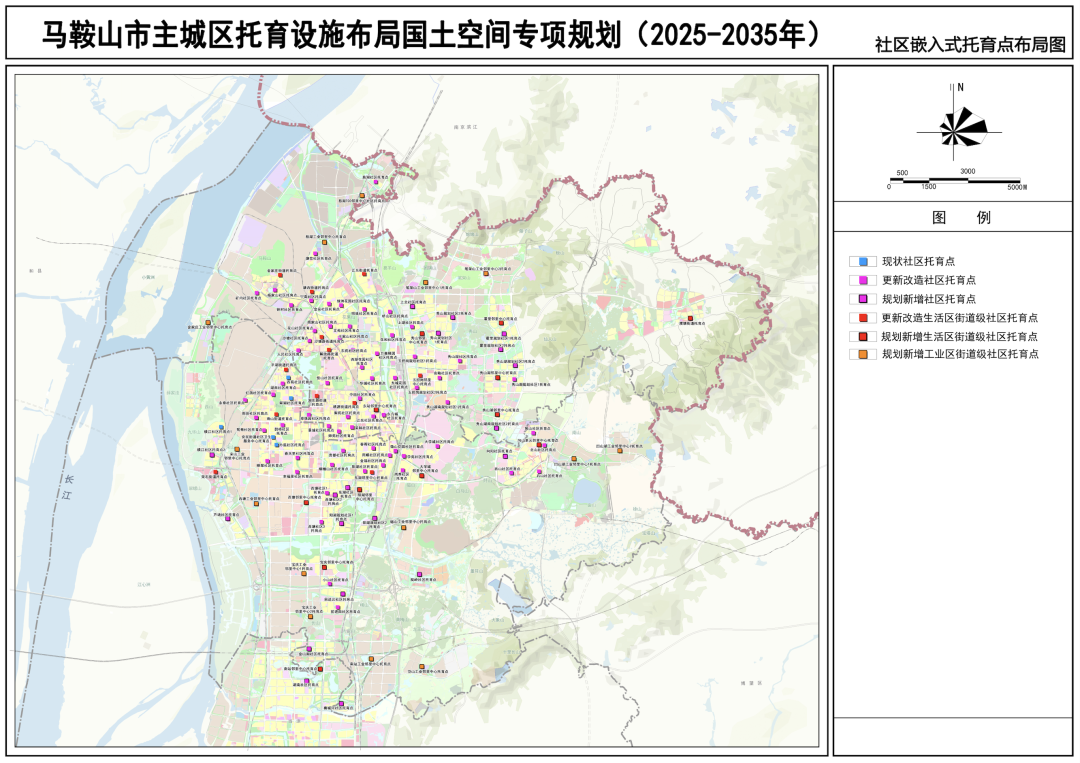Click the 更新改造生活区街道级社区托育点 red marker
The image size is (1080, 763).
pos(863,318)
